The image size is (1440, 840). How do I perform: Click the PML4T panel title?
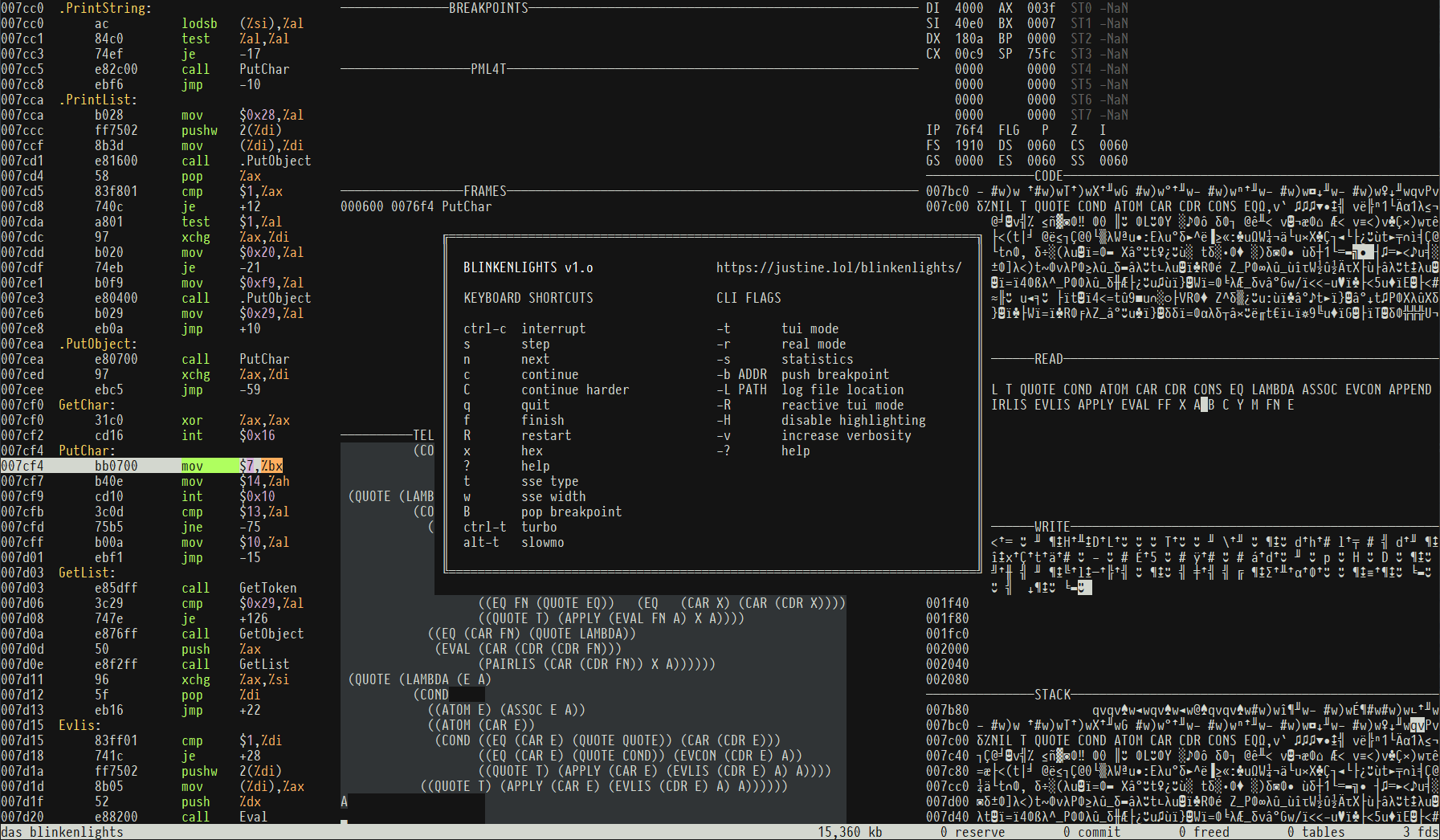coord(488,69)
